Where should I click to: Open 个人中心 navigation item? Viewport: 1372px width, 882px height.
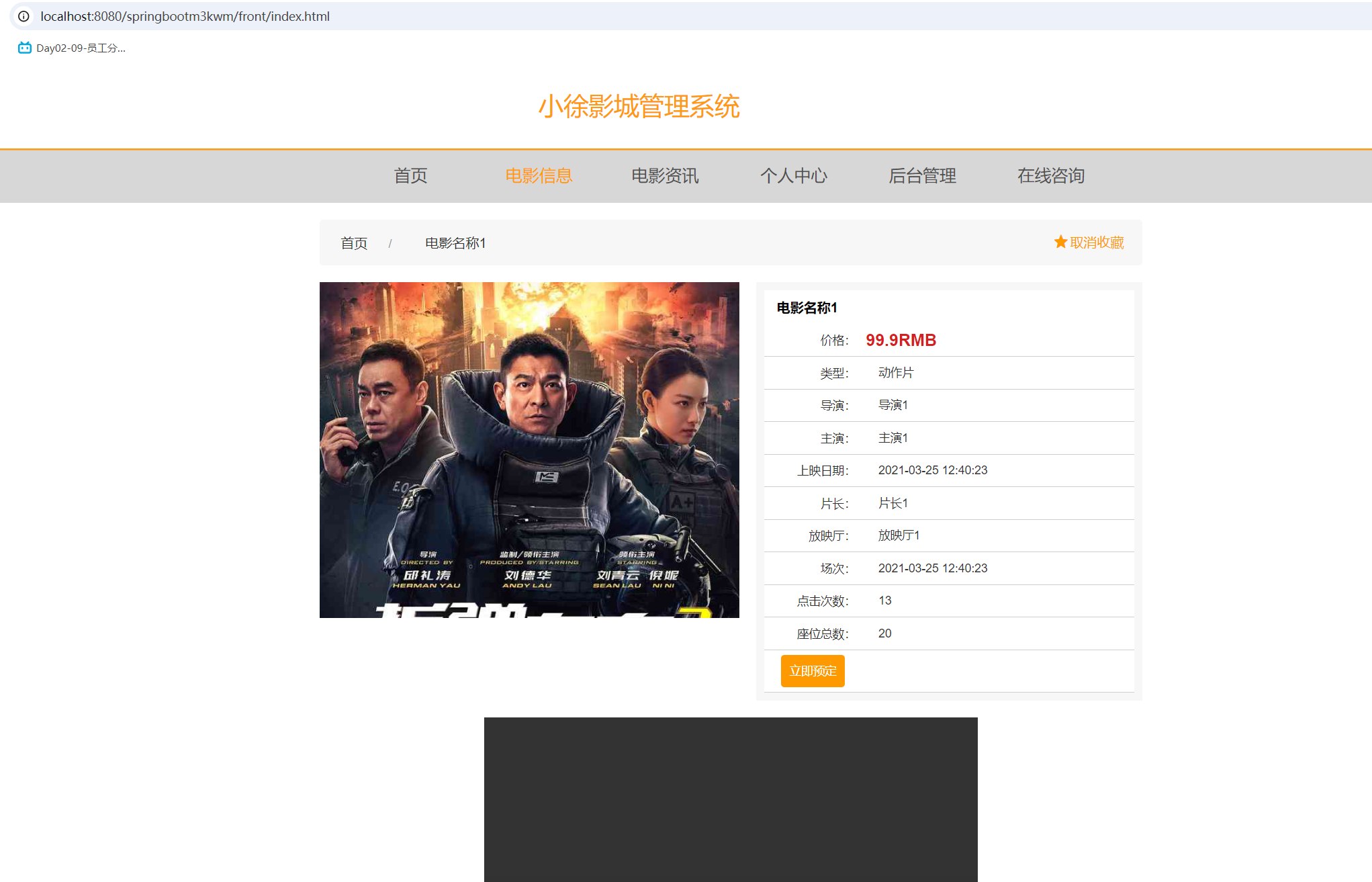tap(793, 176)
